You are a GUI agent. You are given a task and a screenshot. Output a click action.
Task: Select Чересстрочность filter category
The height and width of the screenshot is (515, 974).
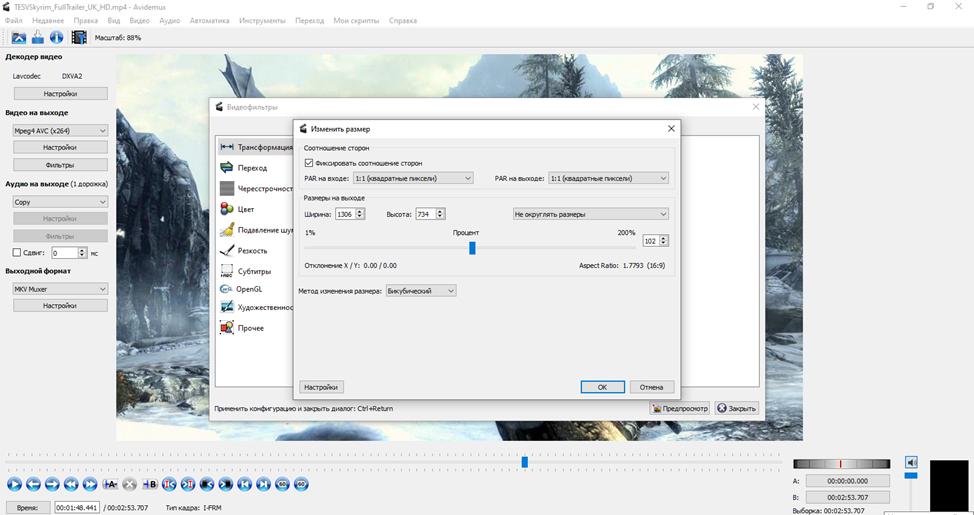(x=256, y=188)
